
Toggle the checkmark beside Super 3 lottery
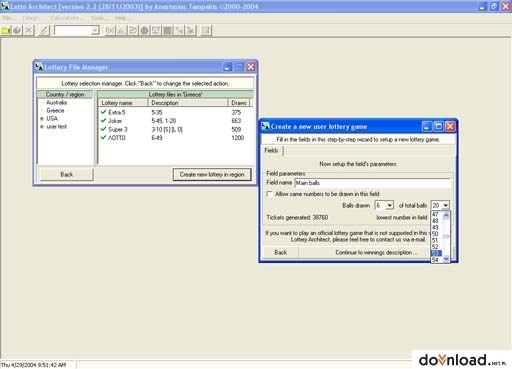103,129
